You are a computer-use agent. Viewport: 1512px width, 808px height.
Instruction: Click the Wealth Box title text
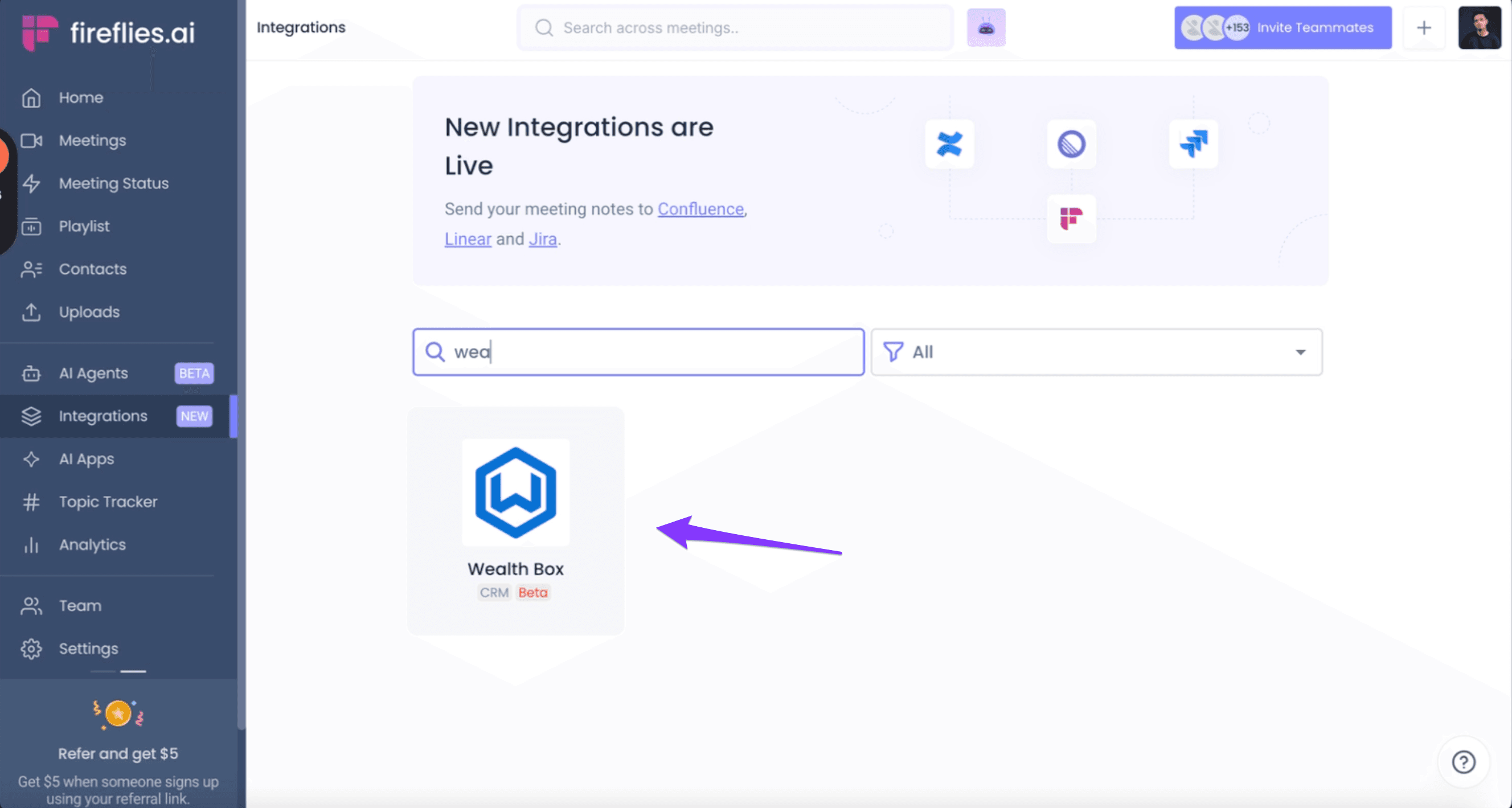(515, 569)
